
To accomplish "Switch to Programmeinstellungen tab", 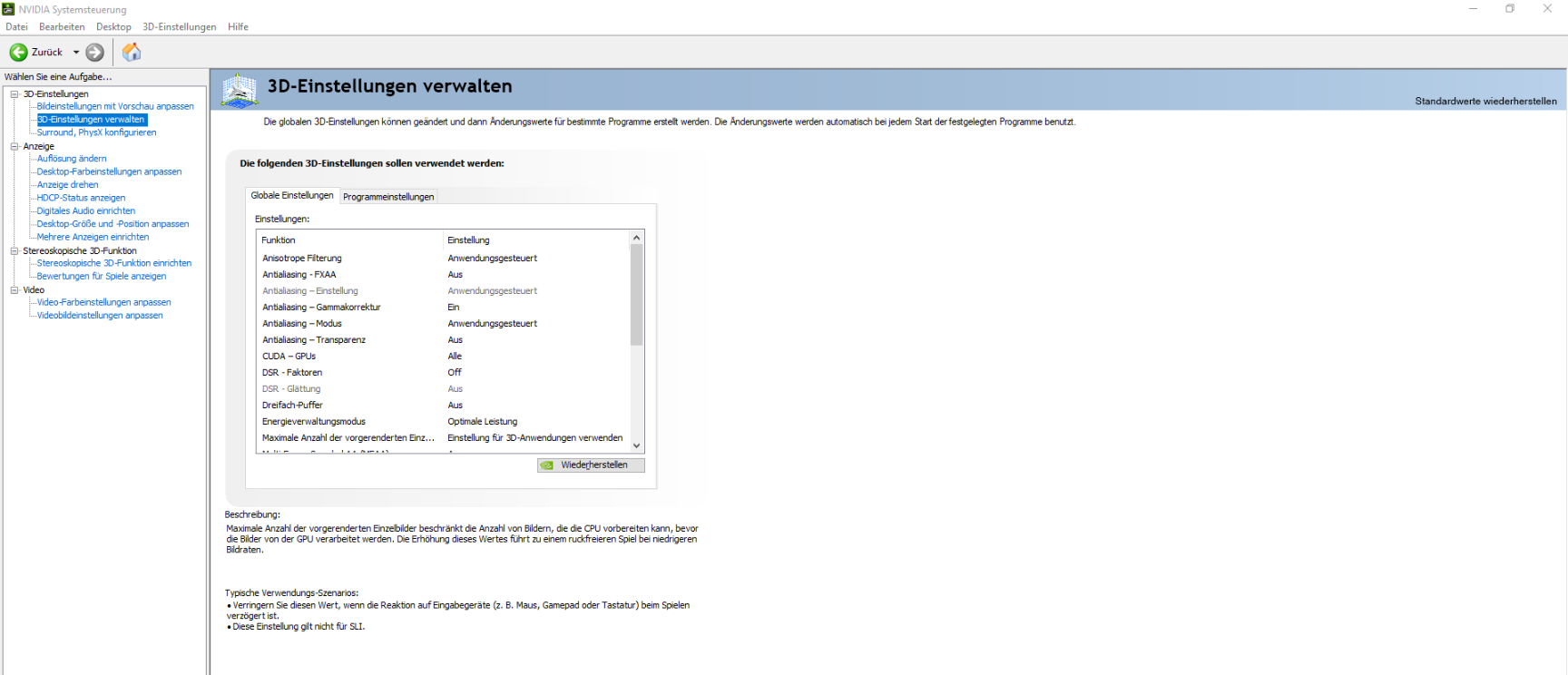I will tap(388, 197).
